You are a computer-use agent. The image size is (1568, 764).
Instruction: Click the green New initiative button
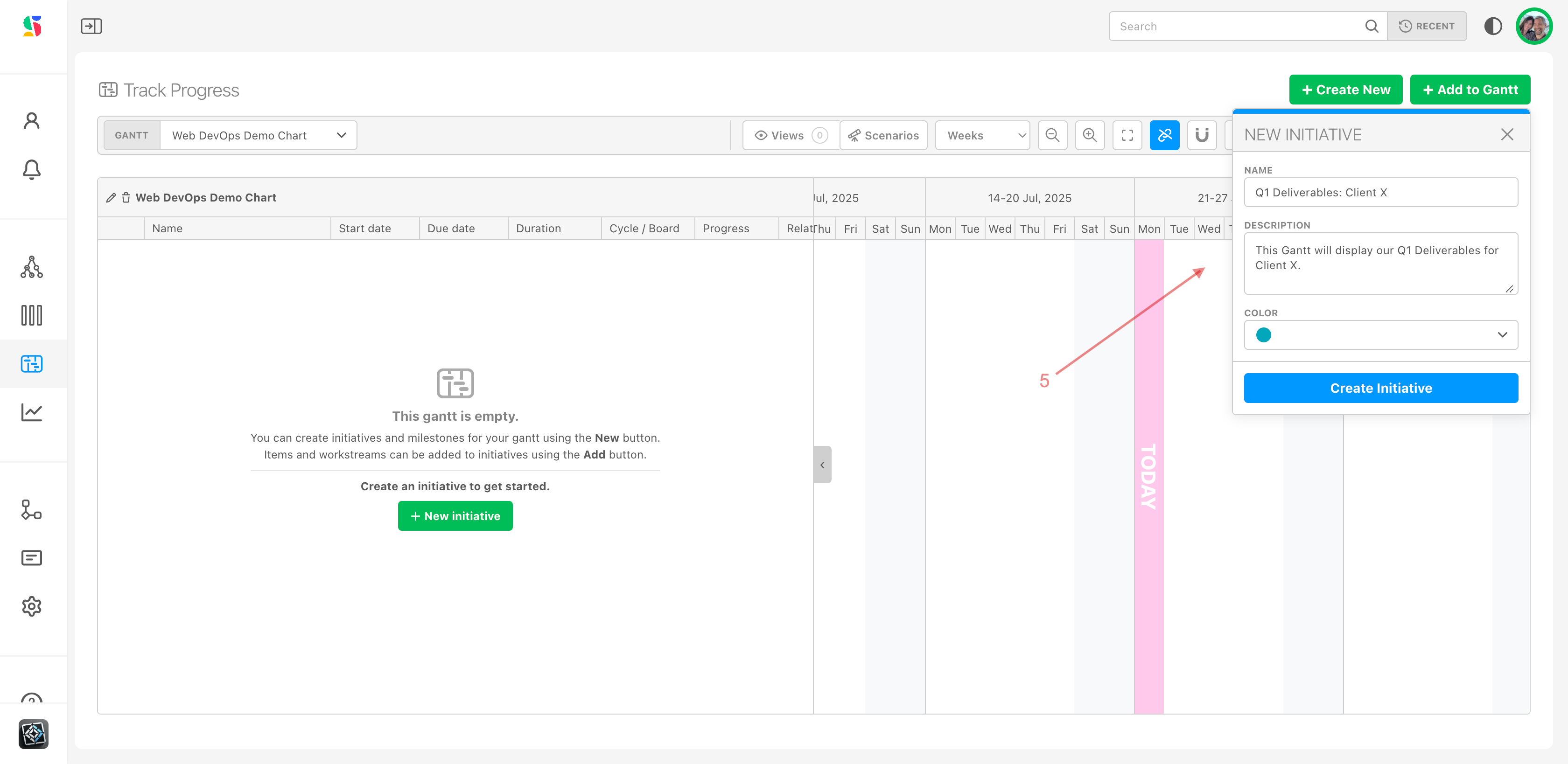(455, 516)
